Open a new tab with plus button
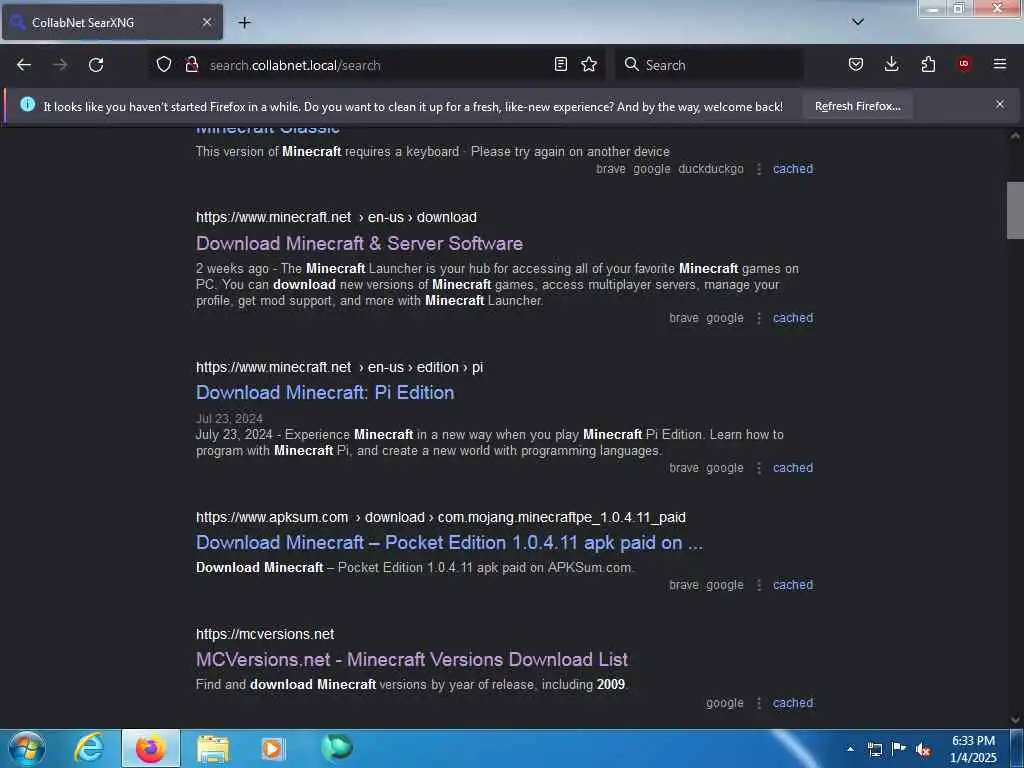 [x=244, y=22]
